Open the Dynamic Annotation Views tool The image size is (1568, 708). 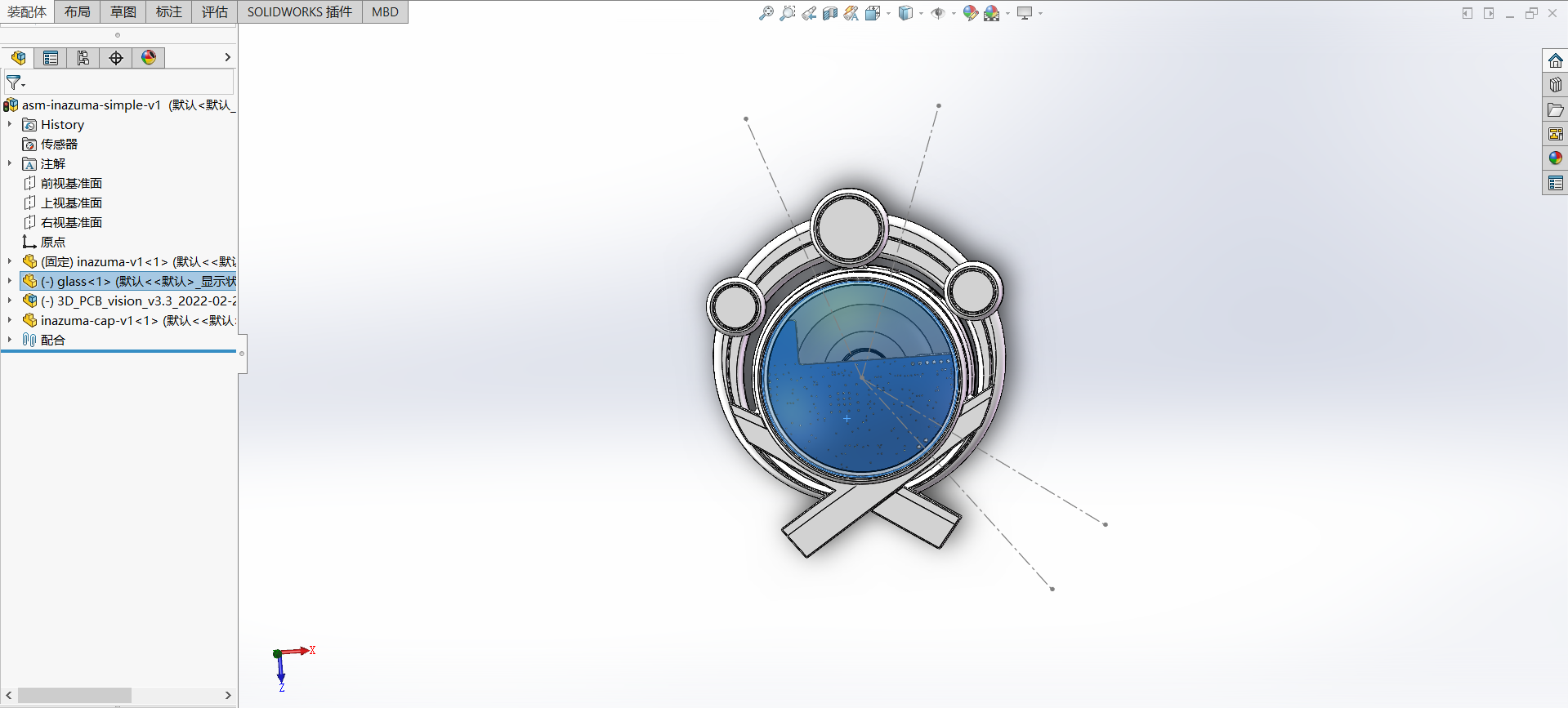tap(851, 13)
